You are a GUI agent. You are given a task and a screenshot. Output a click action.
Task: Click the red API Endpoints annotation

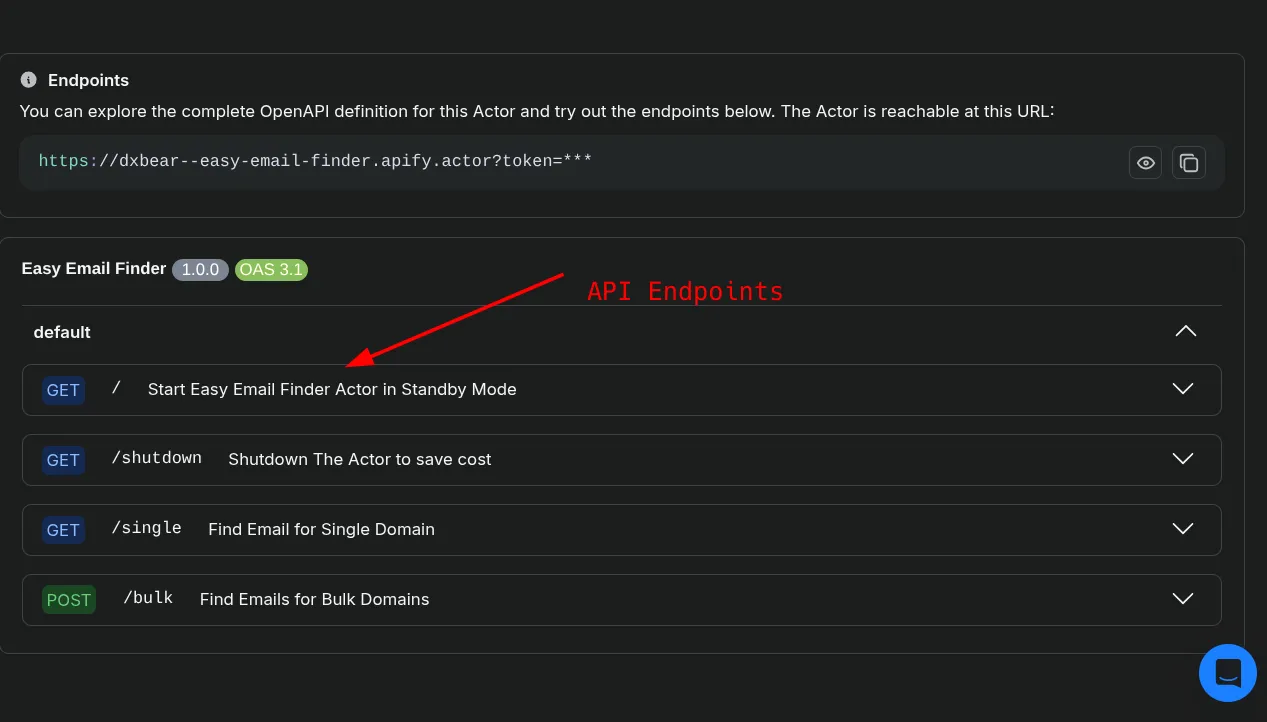(x=685, y=291)
